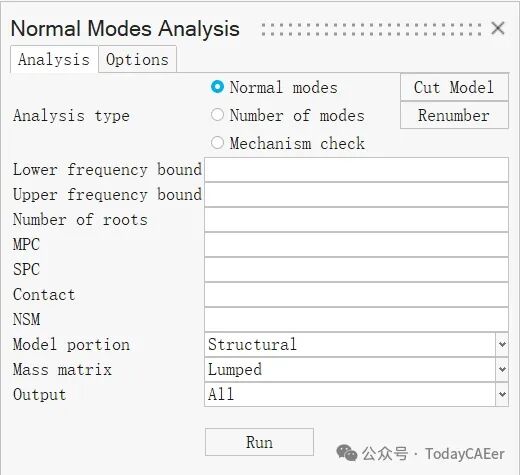Select Mechanism check analysis type

click(x=217, y=143)
